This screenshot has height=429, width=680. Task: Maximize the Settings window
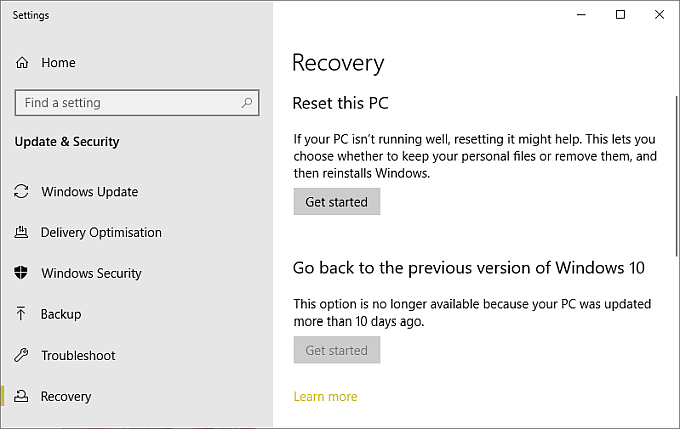click(620, 15)
